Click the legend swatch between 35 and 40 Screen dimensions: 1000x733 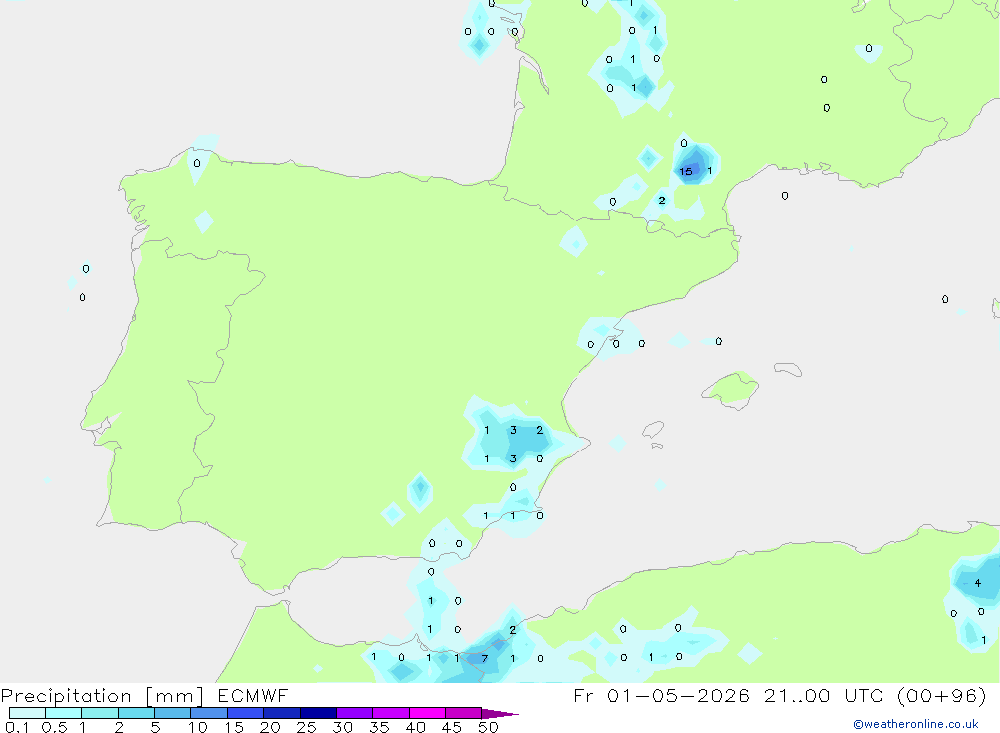tap(390, 713)
